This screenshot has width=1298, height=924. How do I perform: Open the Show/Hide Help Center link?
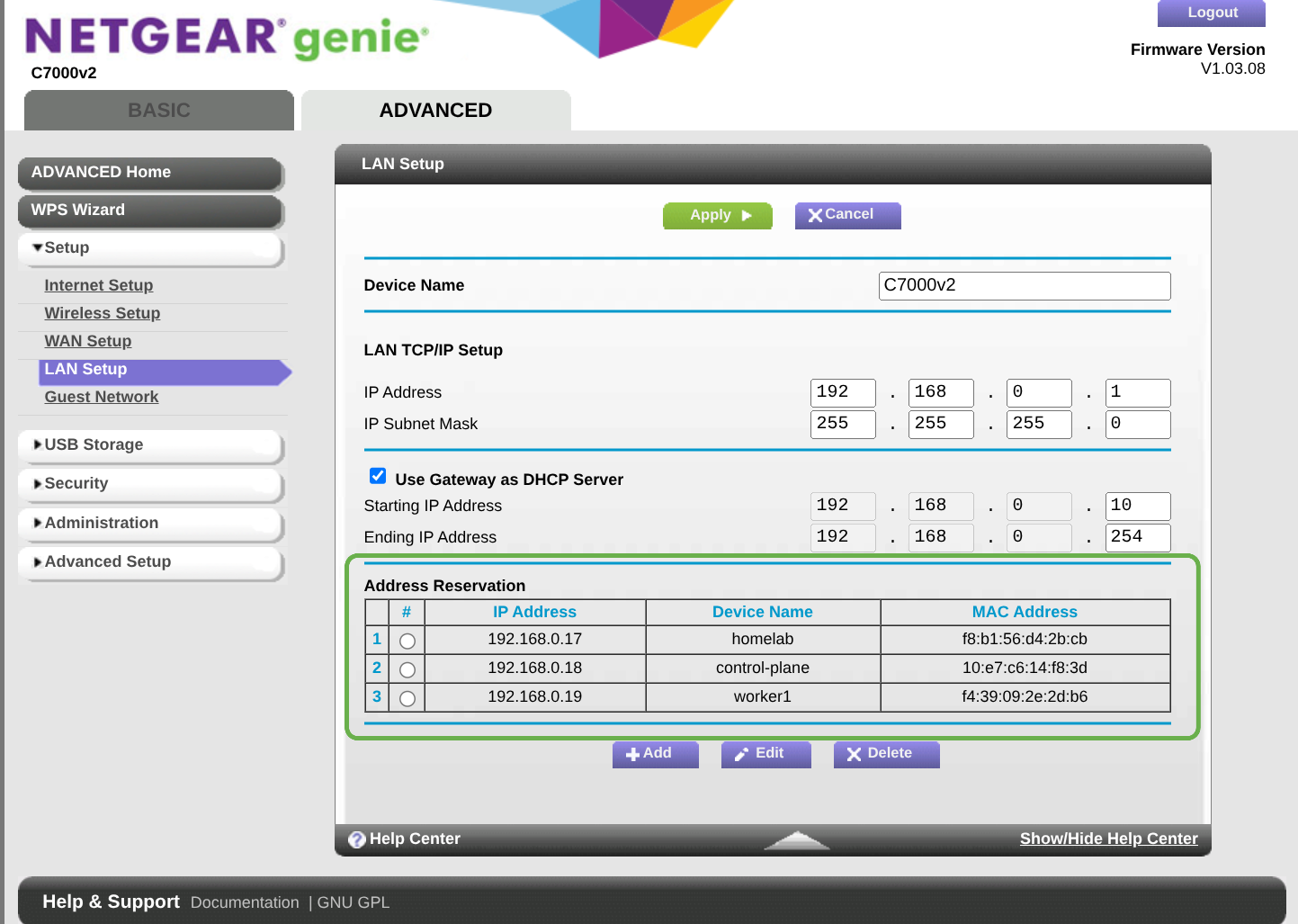(x=1108, y=839)
